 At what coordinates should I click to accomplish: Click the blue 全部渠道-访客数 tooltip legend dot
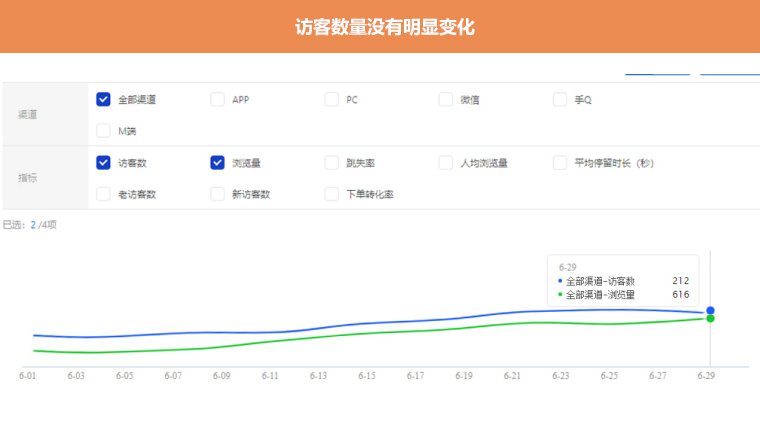point(560,282)
